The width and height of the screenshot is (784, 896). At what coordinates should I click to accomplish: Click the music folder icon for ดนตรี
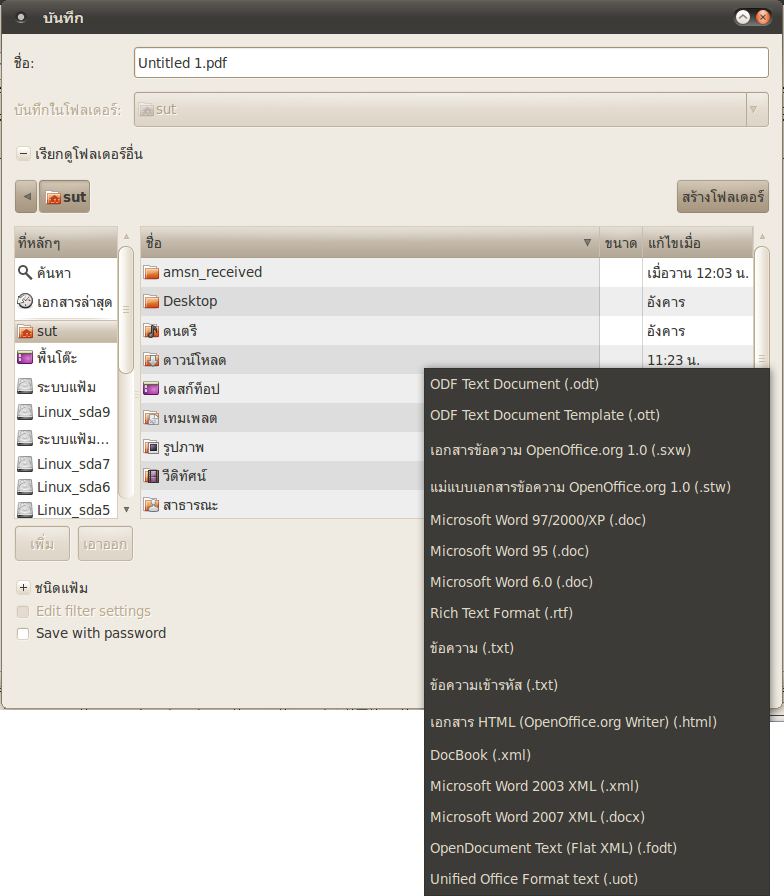[x=151, y=330]
